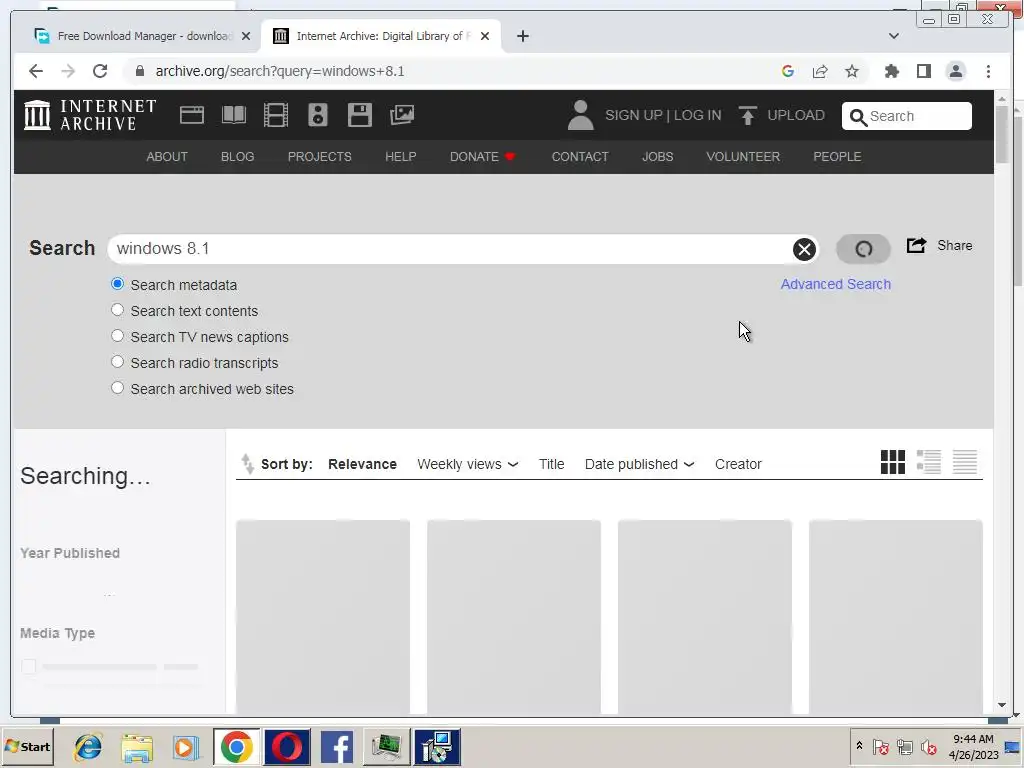This screenshot has height=768, width=1024.
Task: Open a new browser tab
Action: [x=522, y=36]
